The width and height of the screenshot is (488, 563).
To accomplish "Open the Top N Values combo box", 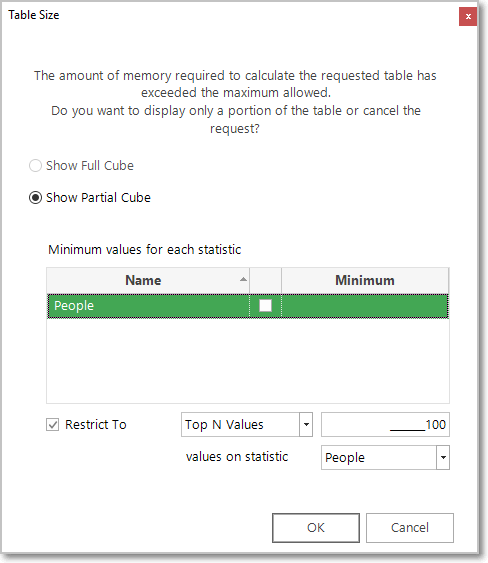I will (x=247, y=424).
